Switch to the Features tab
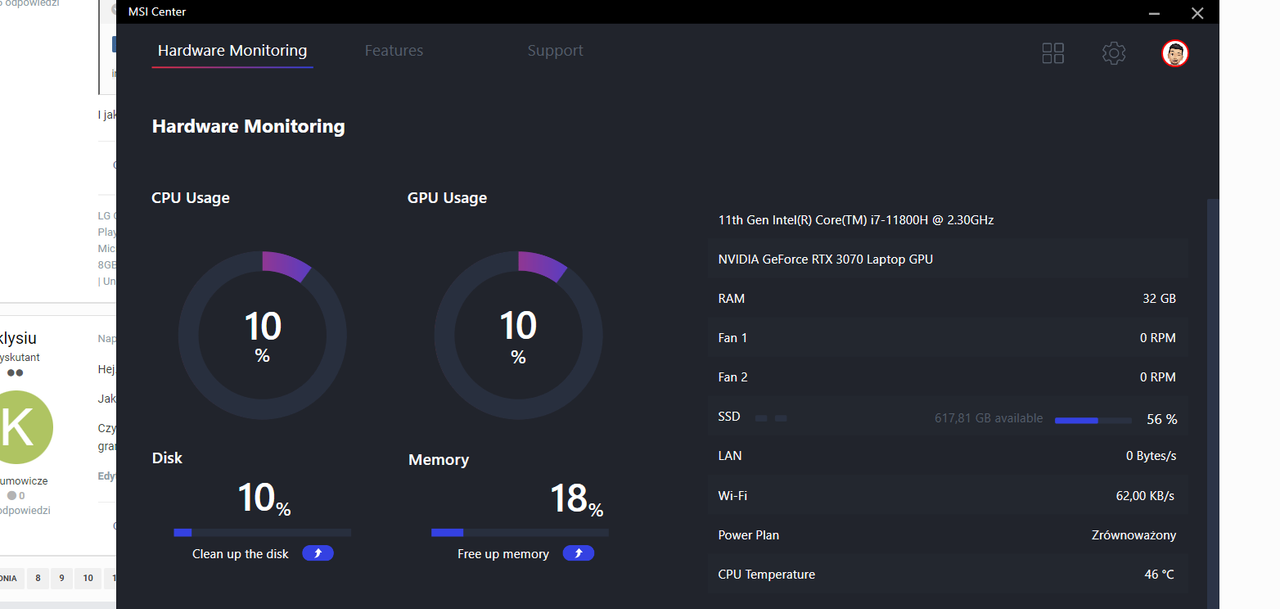1280x609 pixels. 394,51
